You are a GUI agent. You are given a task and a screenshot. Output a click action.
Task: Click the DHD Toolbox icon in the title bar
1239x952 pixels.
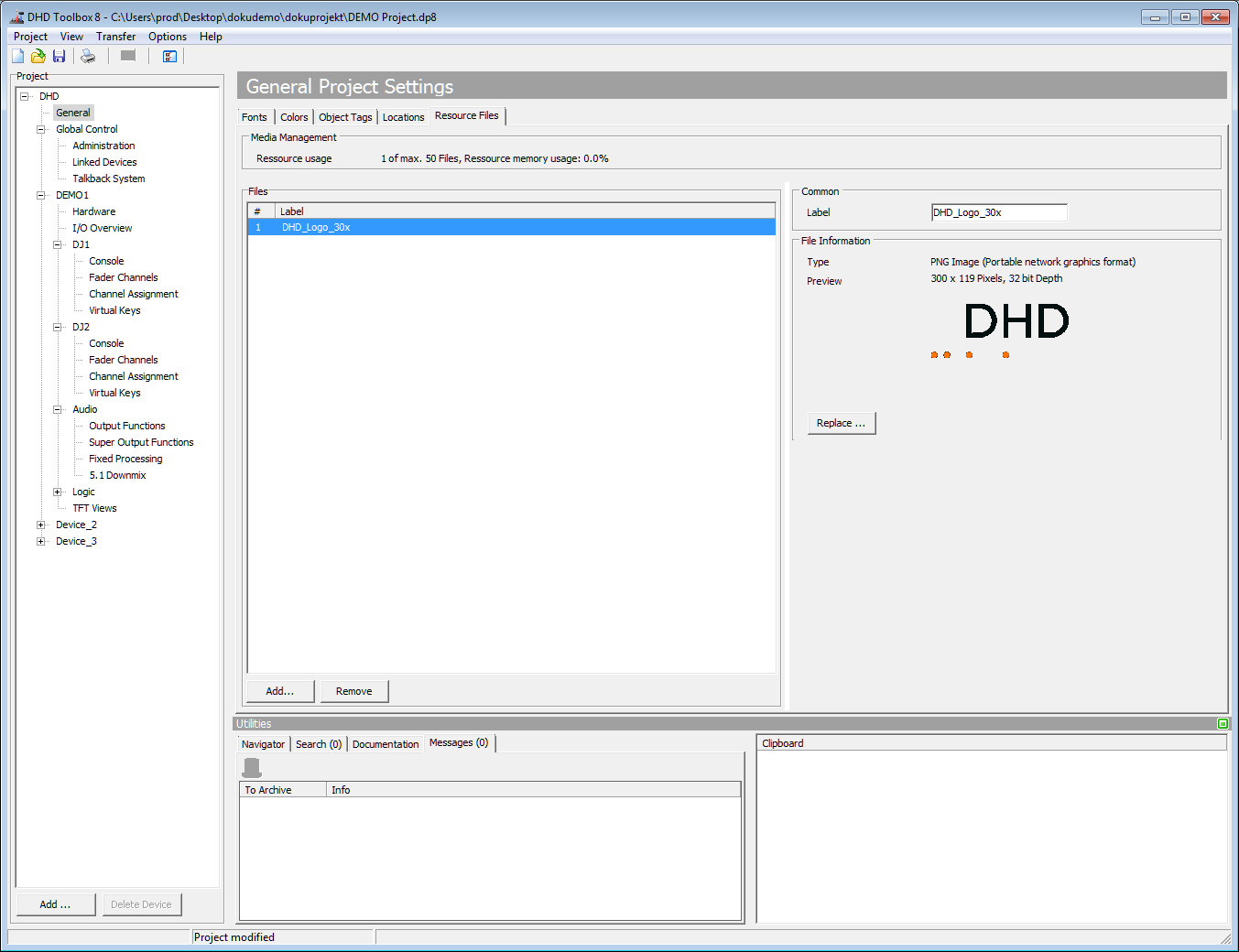(x=16, y=16)
